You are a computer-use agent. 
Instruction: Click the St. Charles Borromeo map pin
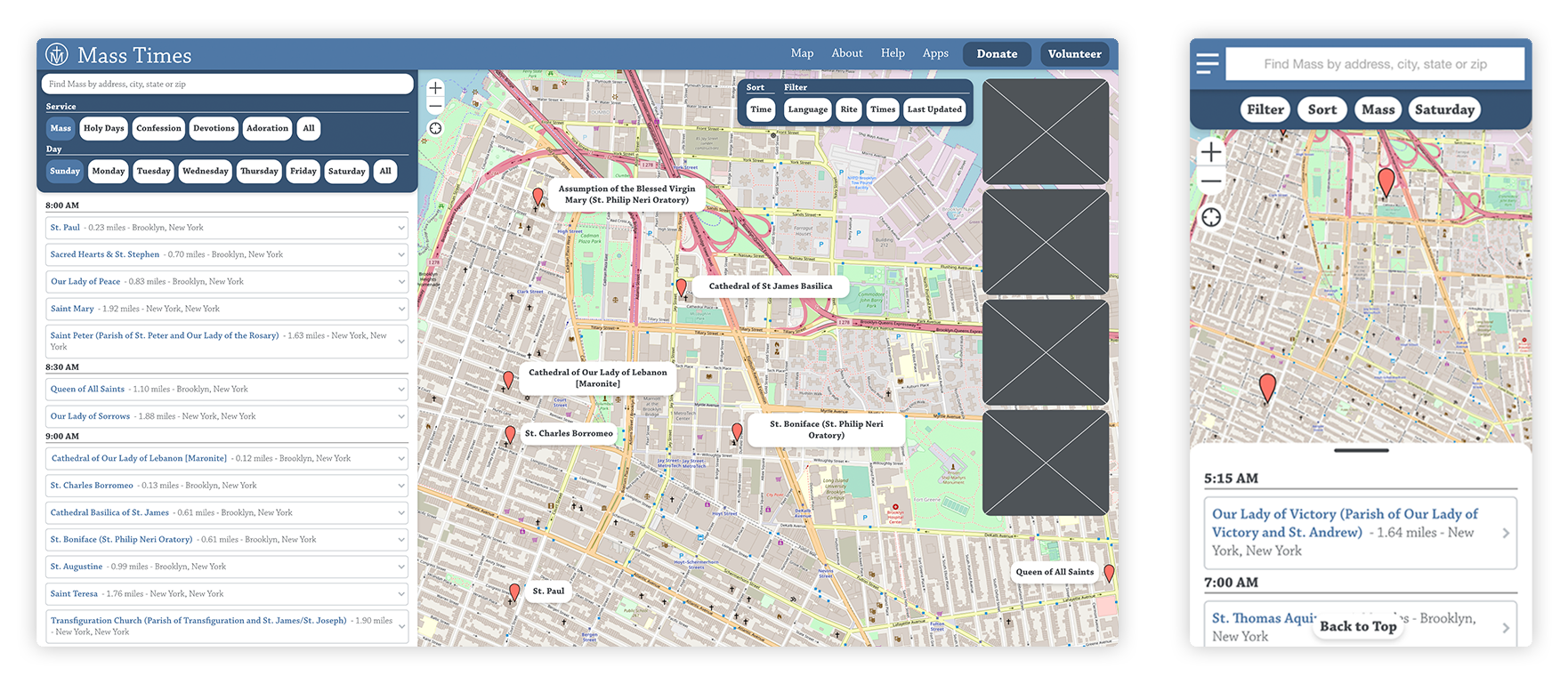[x=510, y=435]
